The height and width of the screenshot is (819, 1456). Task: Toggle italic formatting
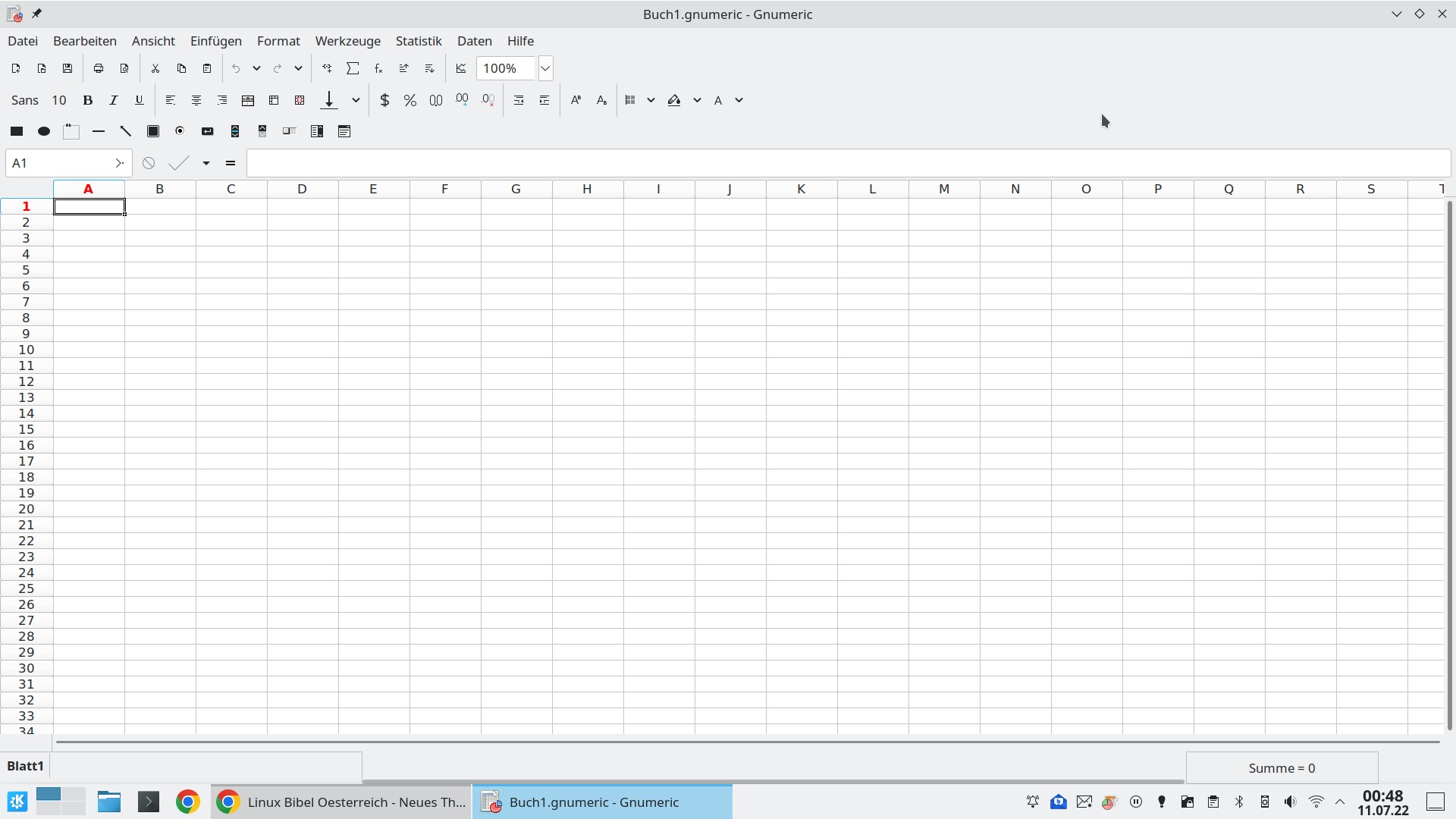[x=114, y=100]
